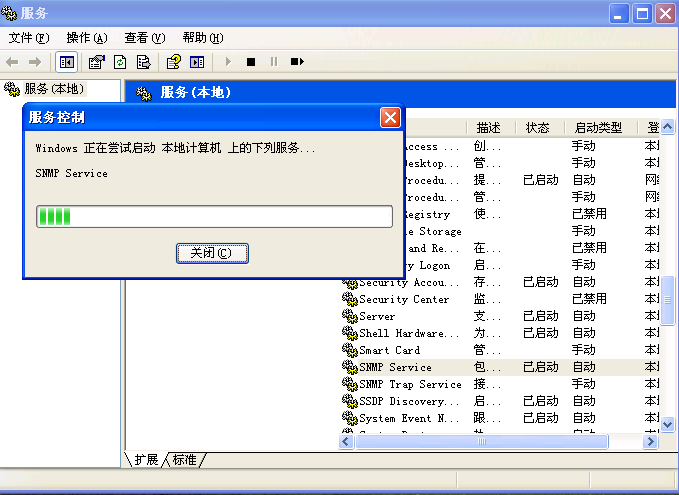The height and width of the screenshot is (495, 679).
Task: Sort by the 启动类型 column header
Action: click(x=601, y=128)
